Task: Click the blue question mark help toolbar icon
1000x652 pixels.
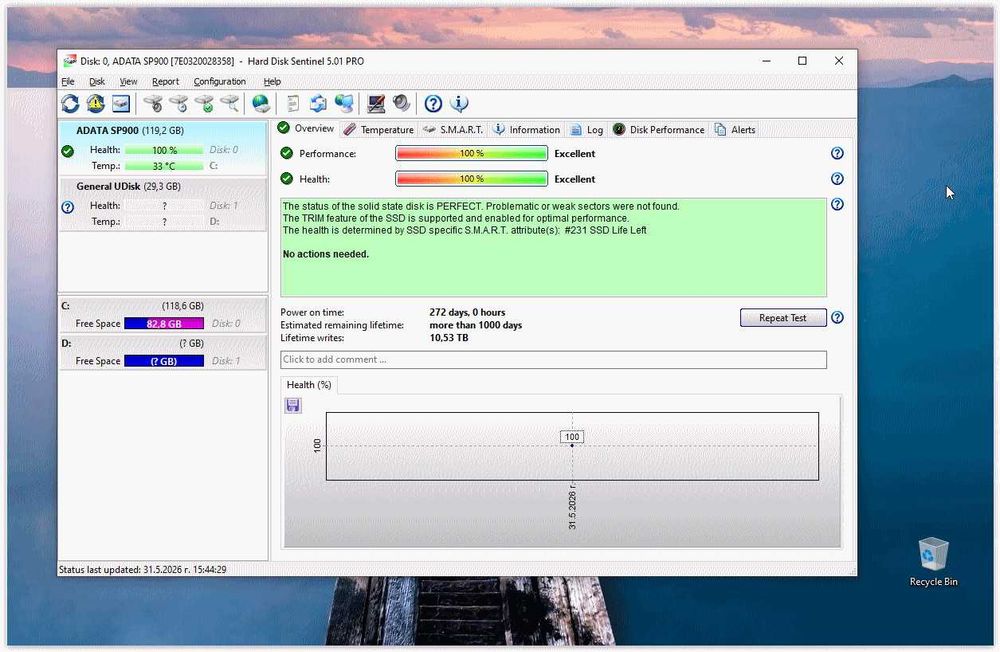Action: tap(433, 103)
